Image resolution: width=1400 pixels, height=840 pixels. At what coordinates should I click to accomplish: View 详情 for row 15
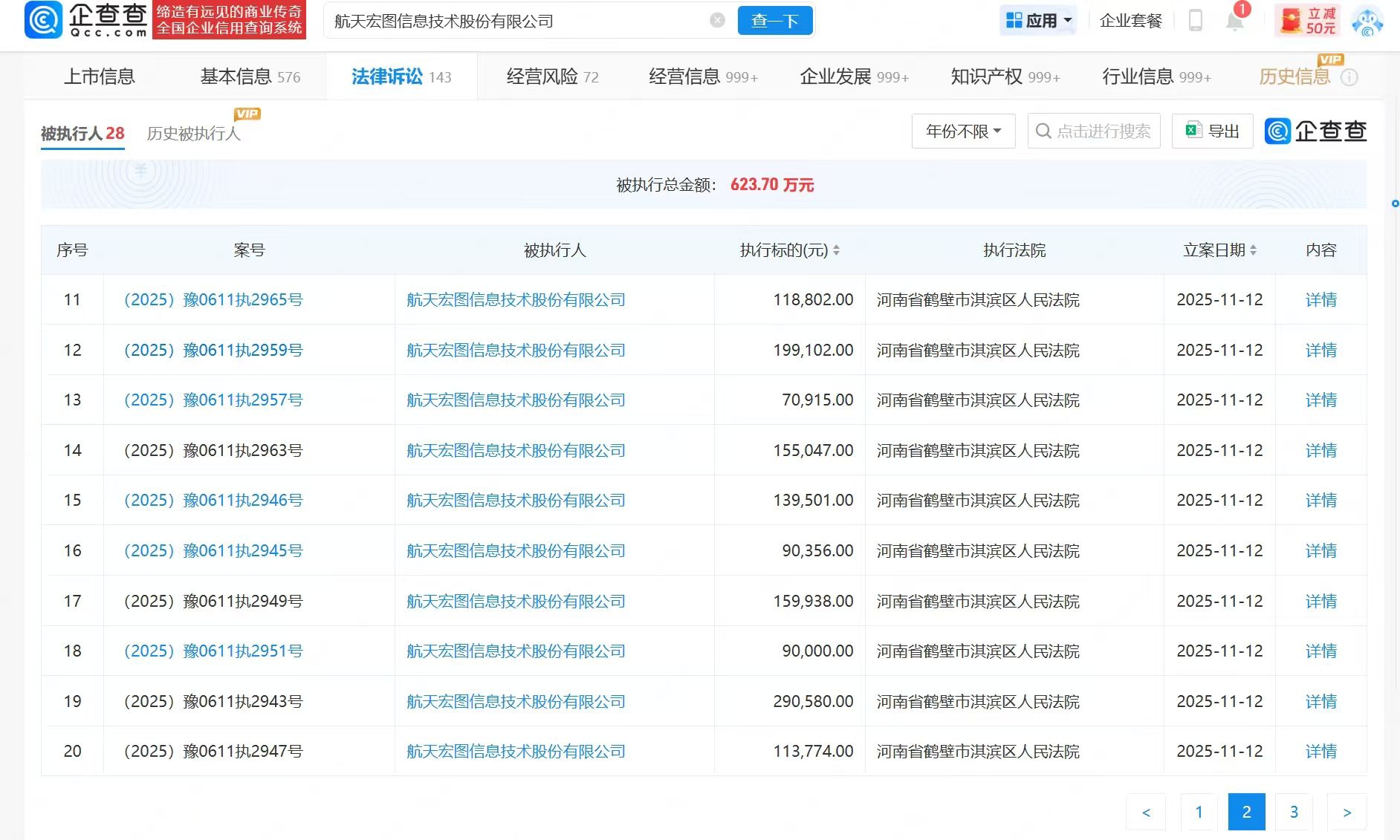[x=1320, y=501]
